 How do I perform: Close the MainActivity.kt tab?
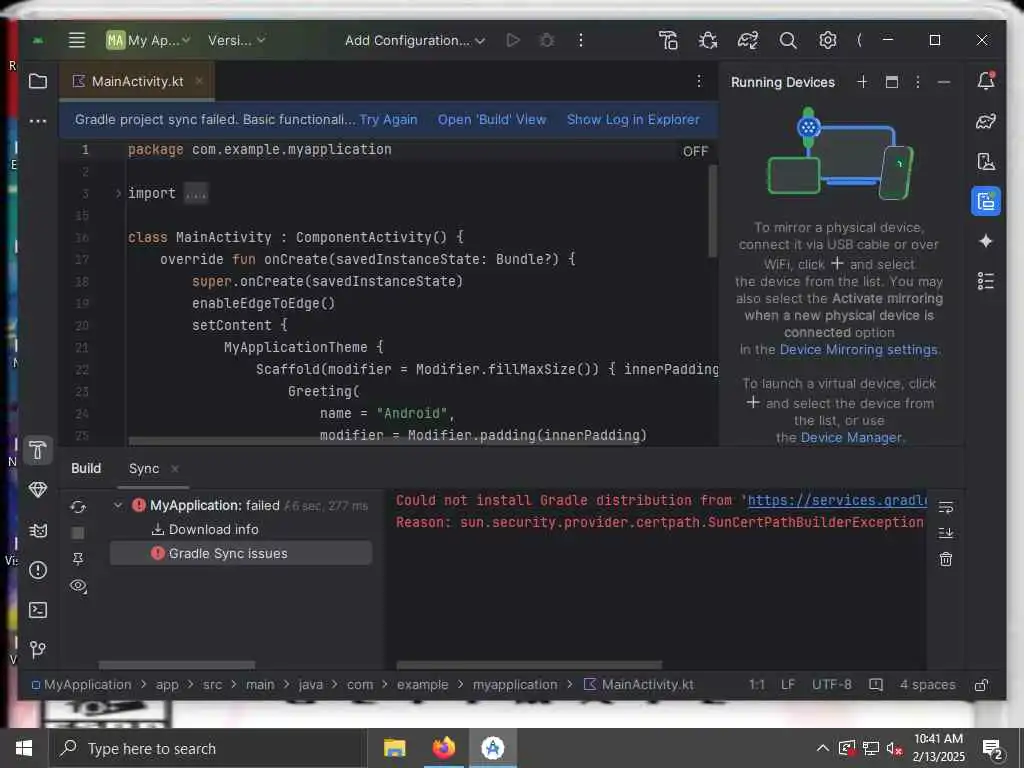click(x=199, y=81)
